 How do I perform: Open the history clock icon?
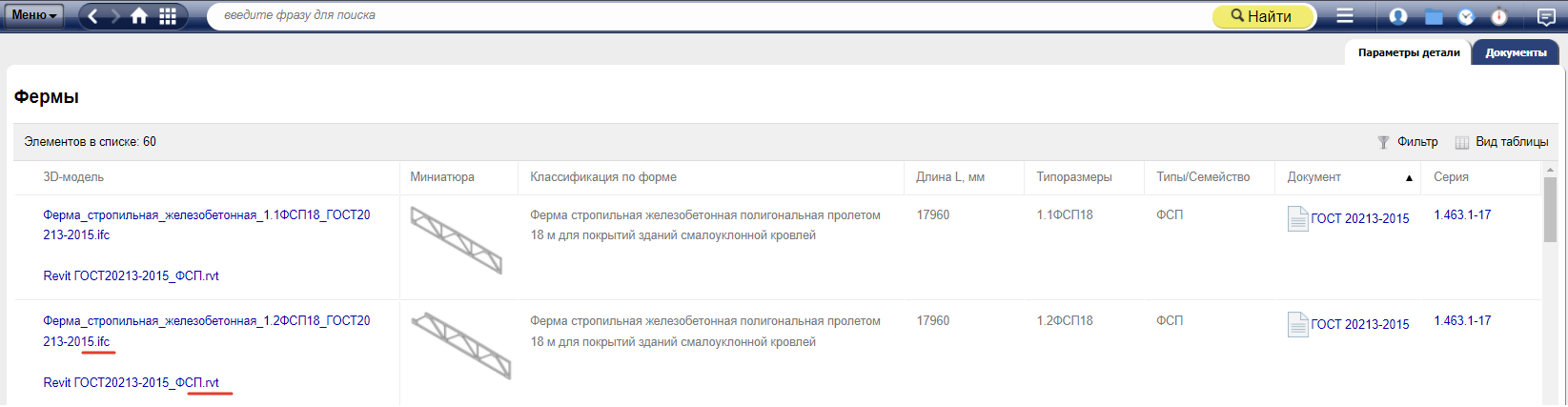(1466, 16)
